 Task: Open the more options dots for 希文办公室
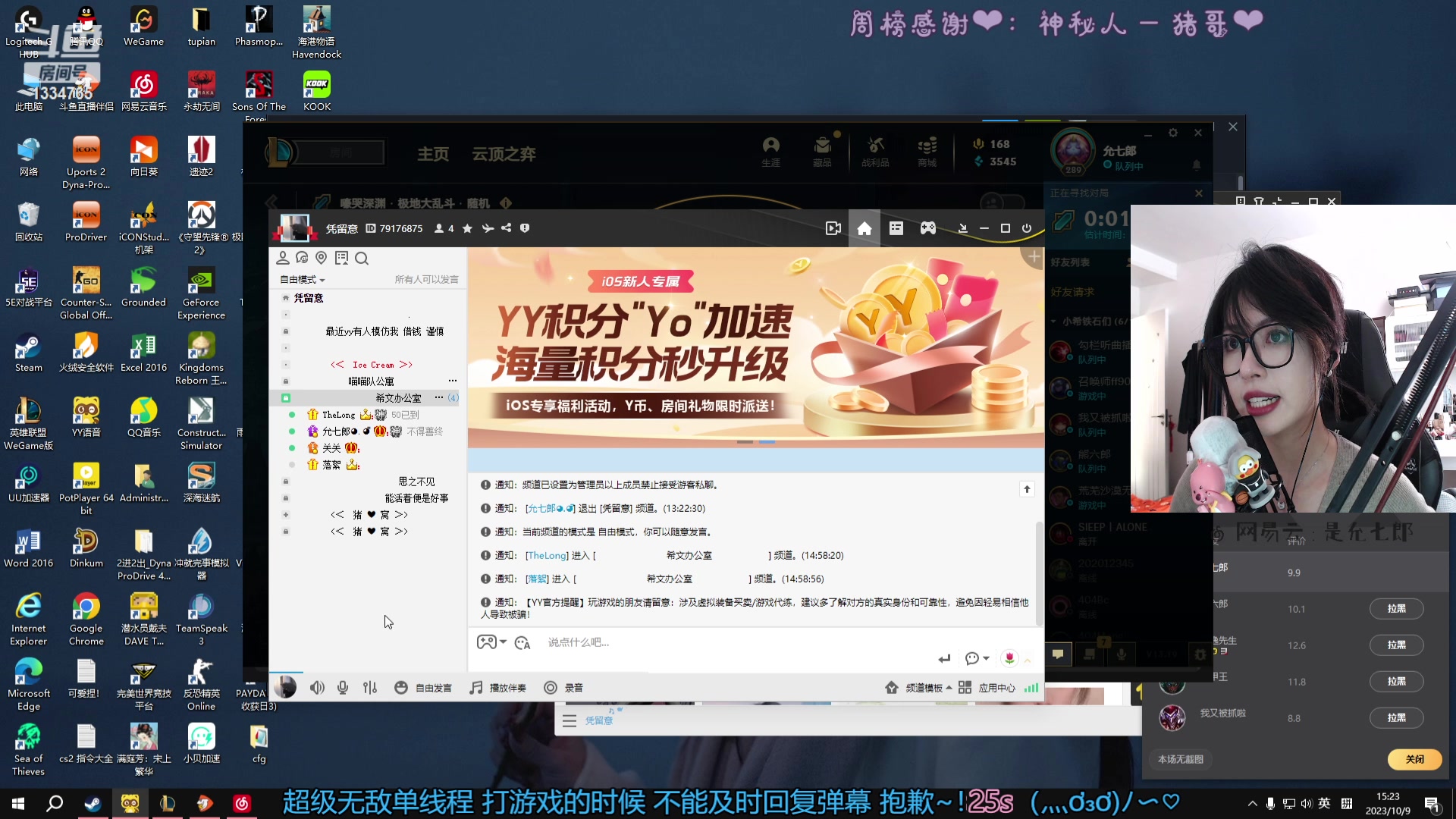(438, 397)
